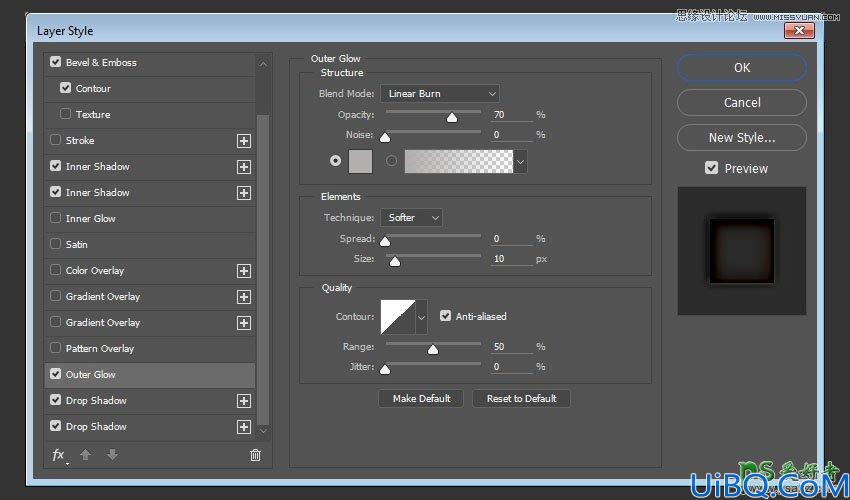Move effect up with the up arrow

tap(85, 455)
